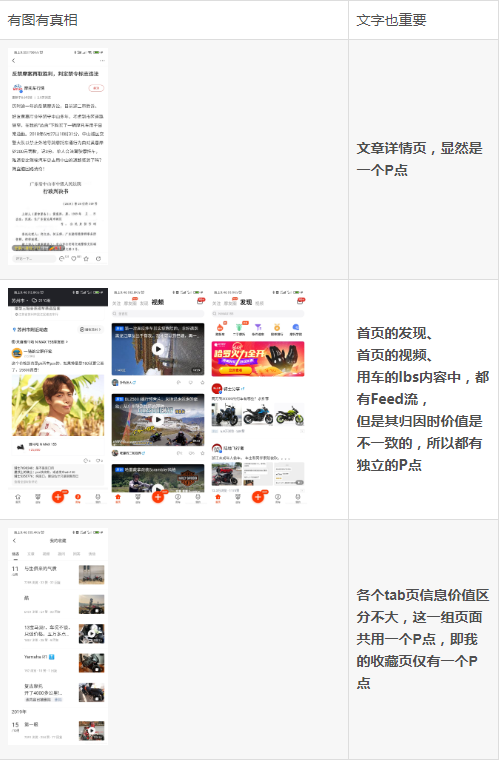Tap the heart icon under the cornfield post
The height and width of the screenshot is (760, 499).
coord(98,460)
